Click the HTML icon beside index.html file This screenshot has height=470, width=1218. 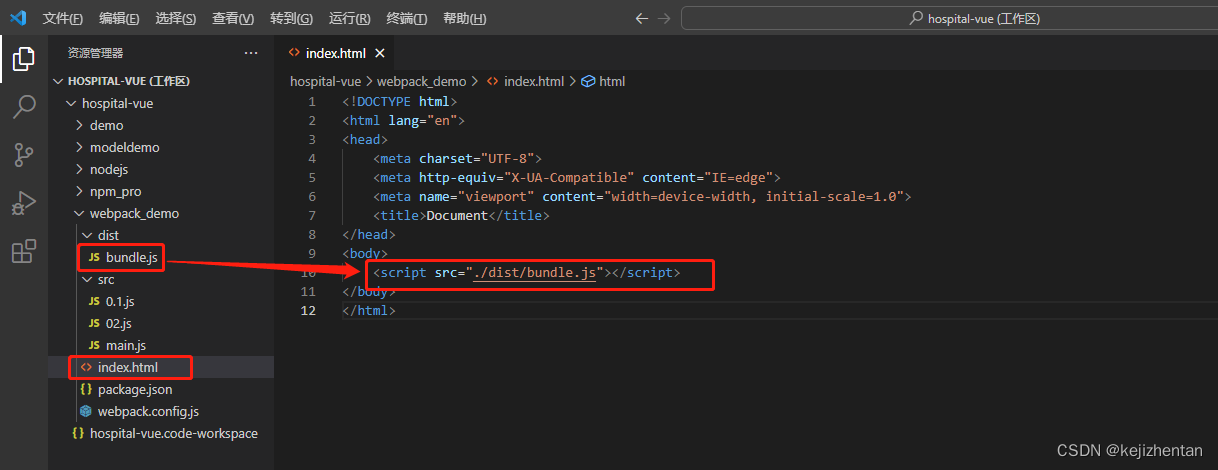click(x=86, y=367)
